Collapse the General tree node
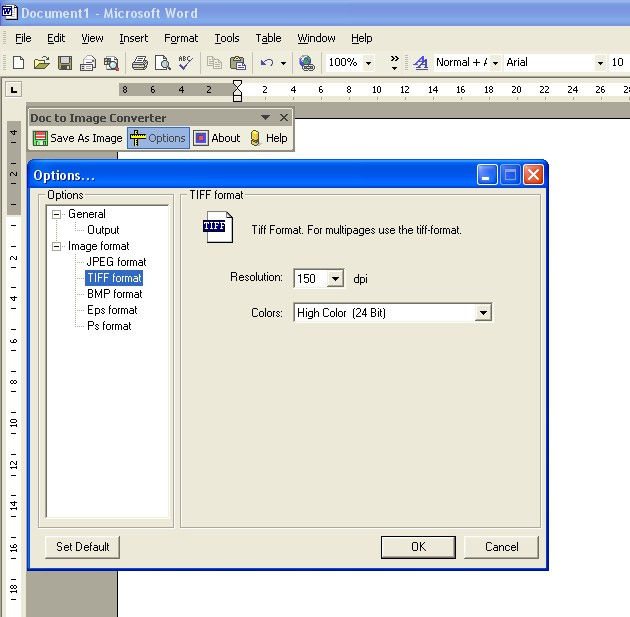Image resolution: width=630 pixels, height=617 pixels. (56, 214)
